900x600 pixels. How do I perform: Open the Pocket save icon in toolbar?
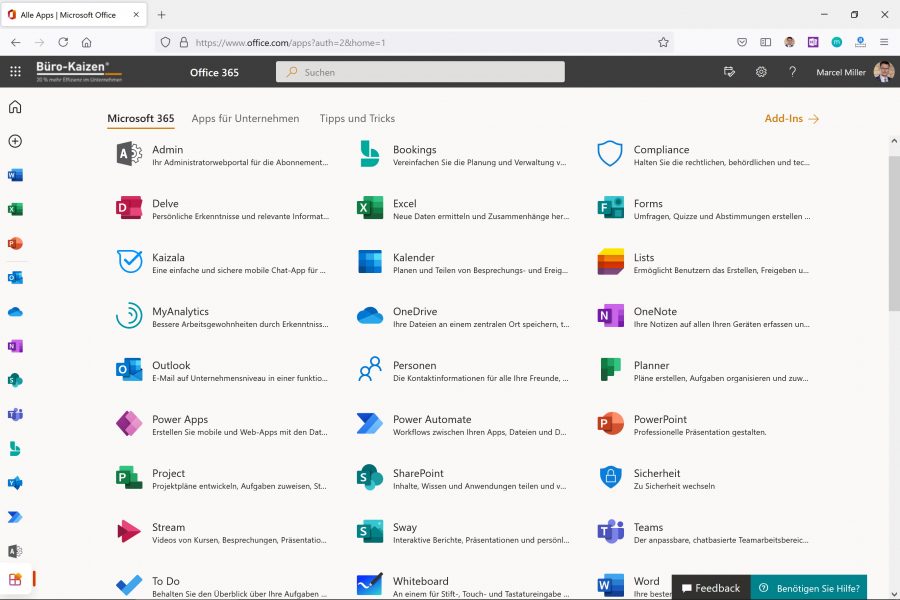click(x=742, y=42)
